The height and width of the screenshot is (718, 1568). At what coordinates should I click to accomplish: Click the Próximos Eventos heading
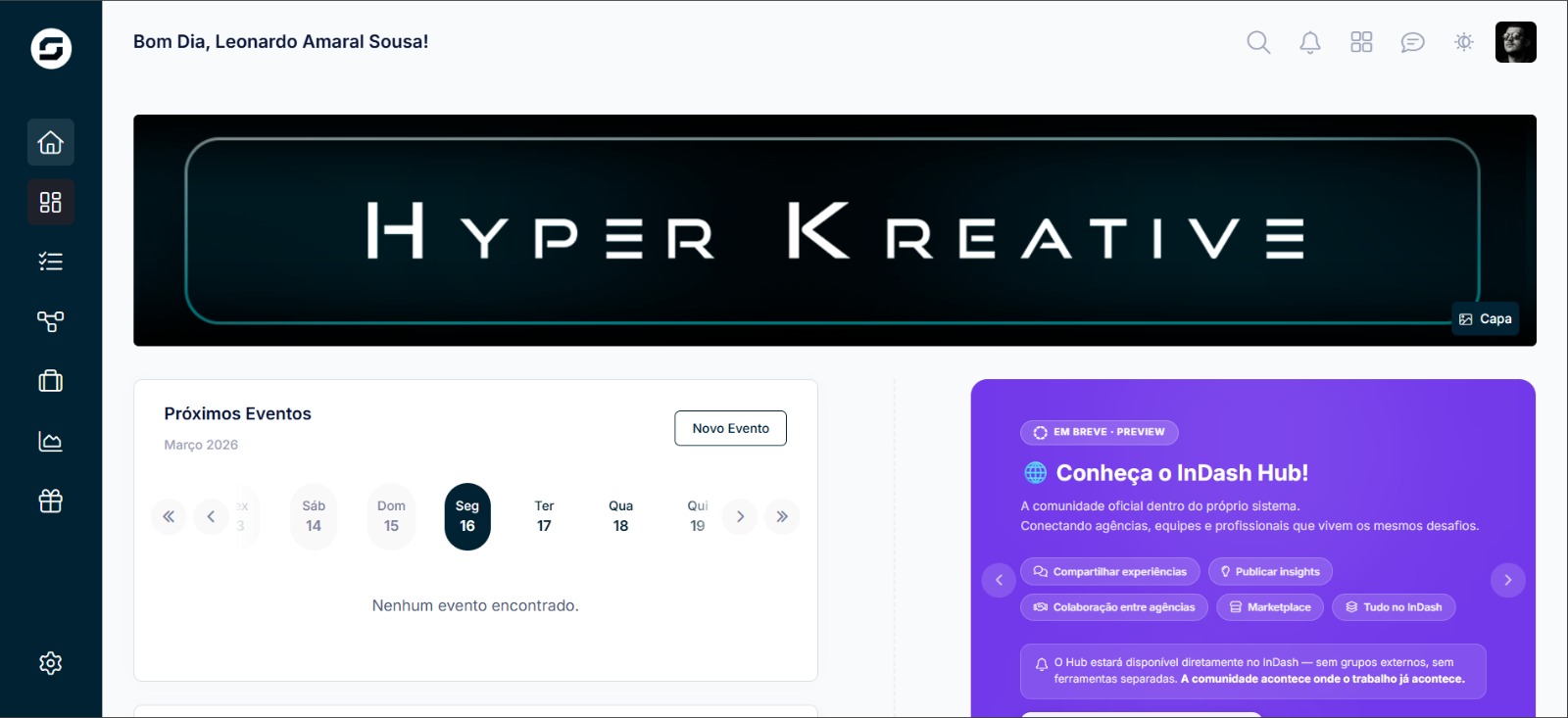(237, 413)
